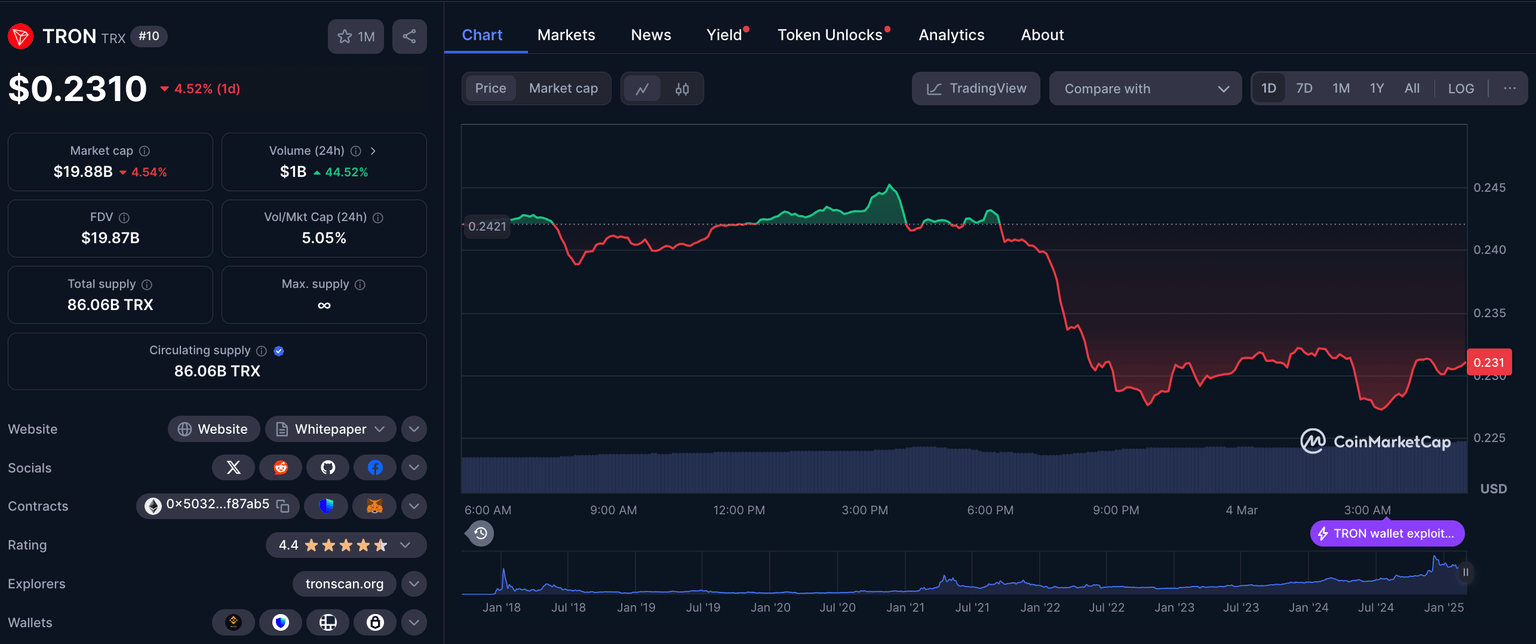Screen dimensions: 1536x644
Task: Open the TRON wallet exploit event marker
Action: point(1387,533)
